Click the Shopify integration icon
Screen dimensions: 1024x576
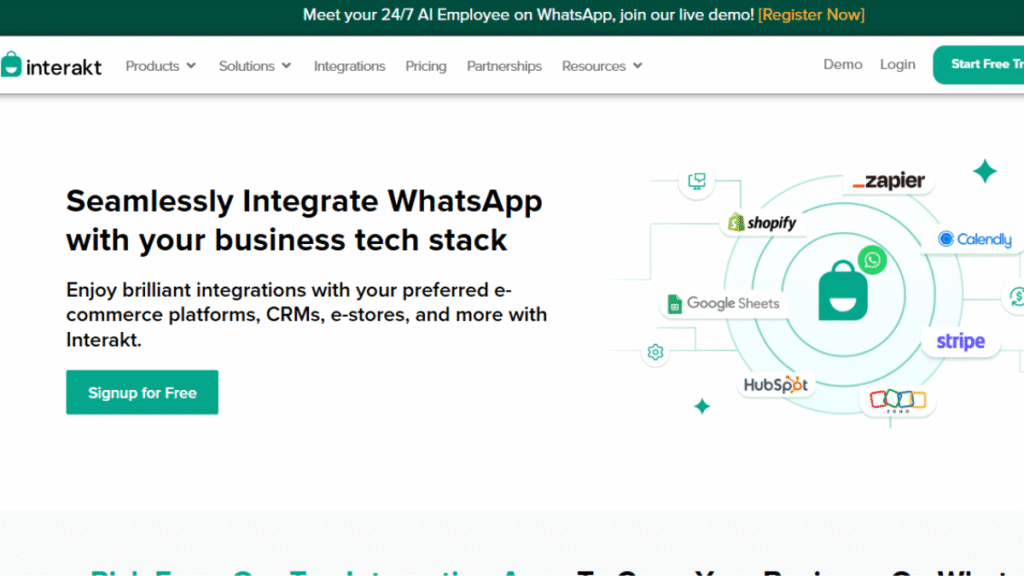pyautogui.click(x=763, y=222)
